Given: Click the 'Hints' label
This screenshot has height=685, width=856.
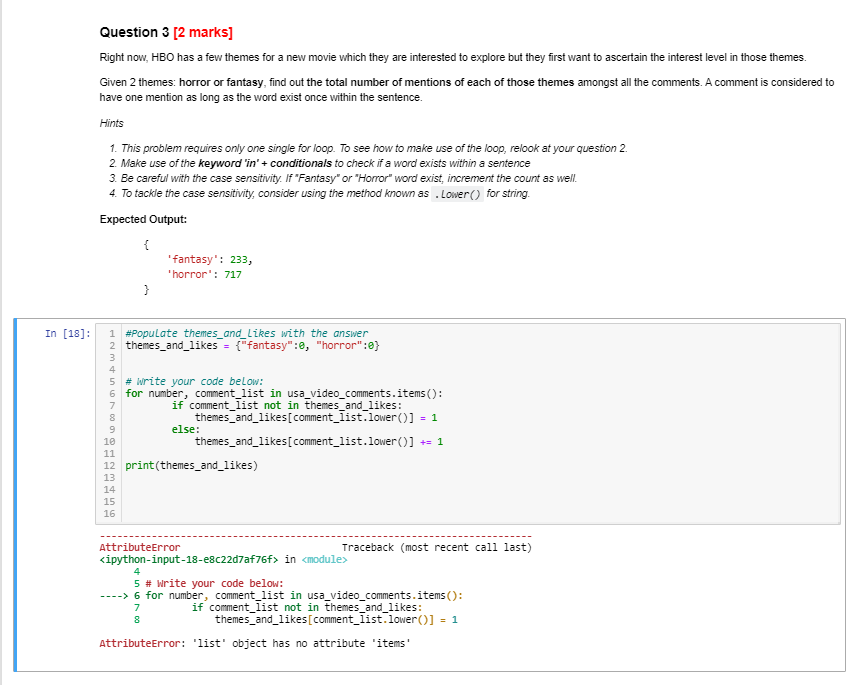Looking at the screenshot, I should 111,123.
